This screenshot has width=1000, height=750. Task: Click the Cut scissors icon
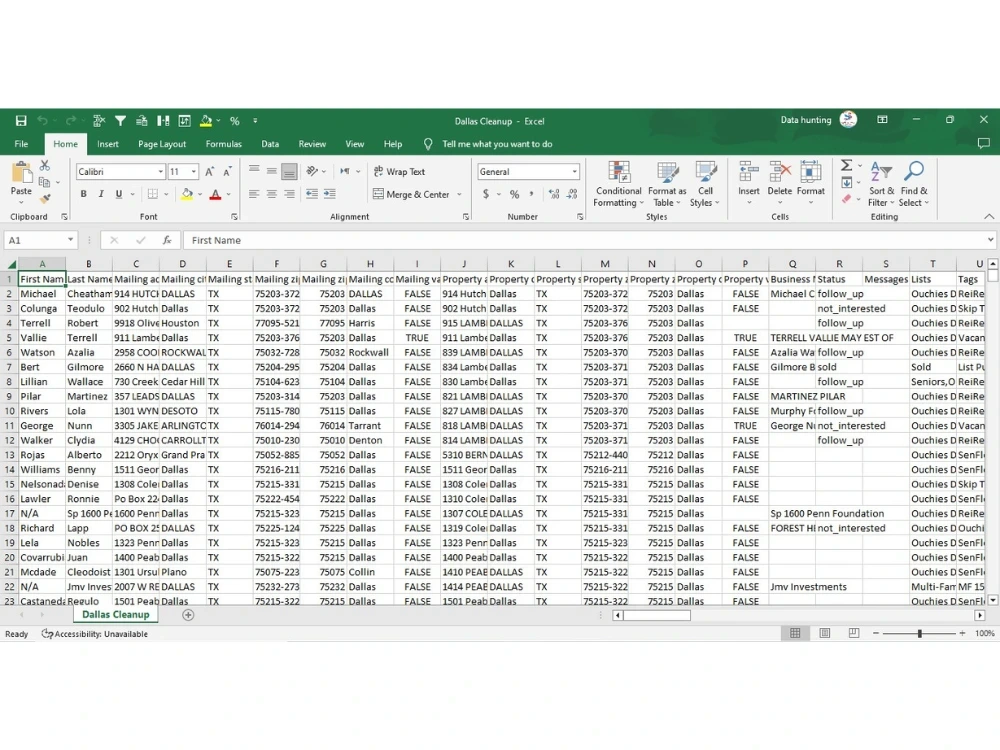[x=45, y=166]
